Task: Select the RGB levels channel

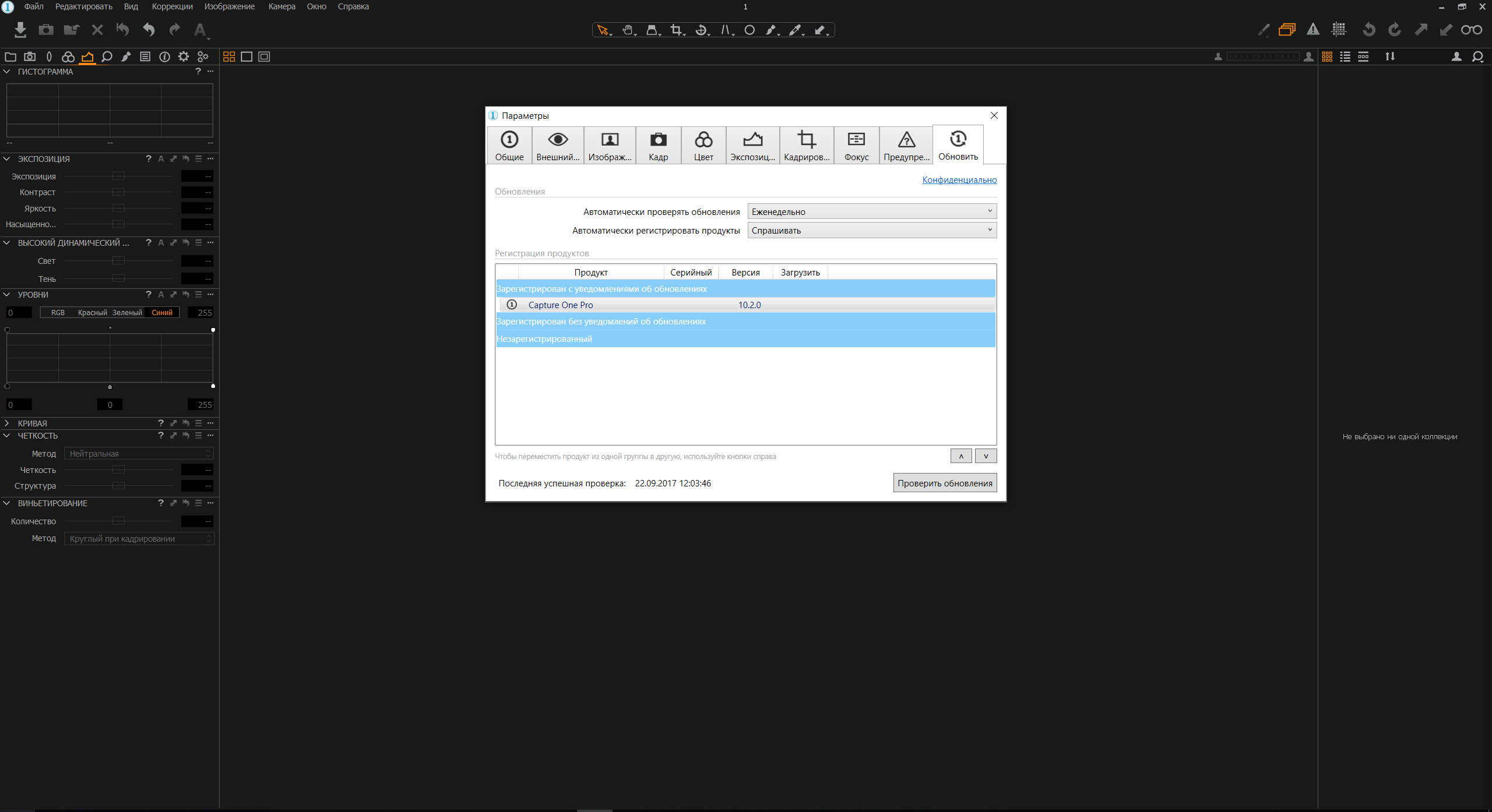Action: pos(58,313)
